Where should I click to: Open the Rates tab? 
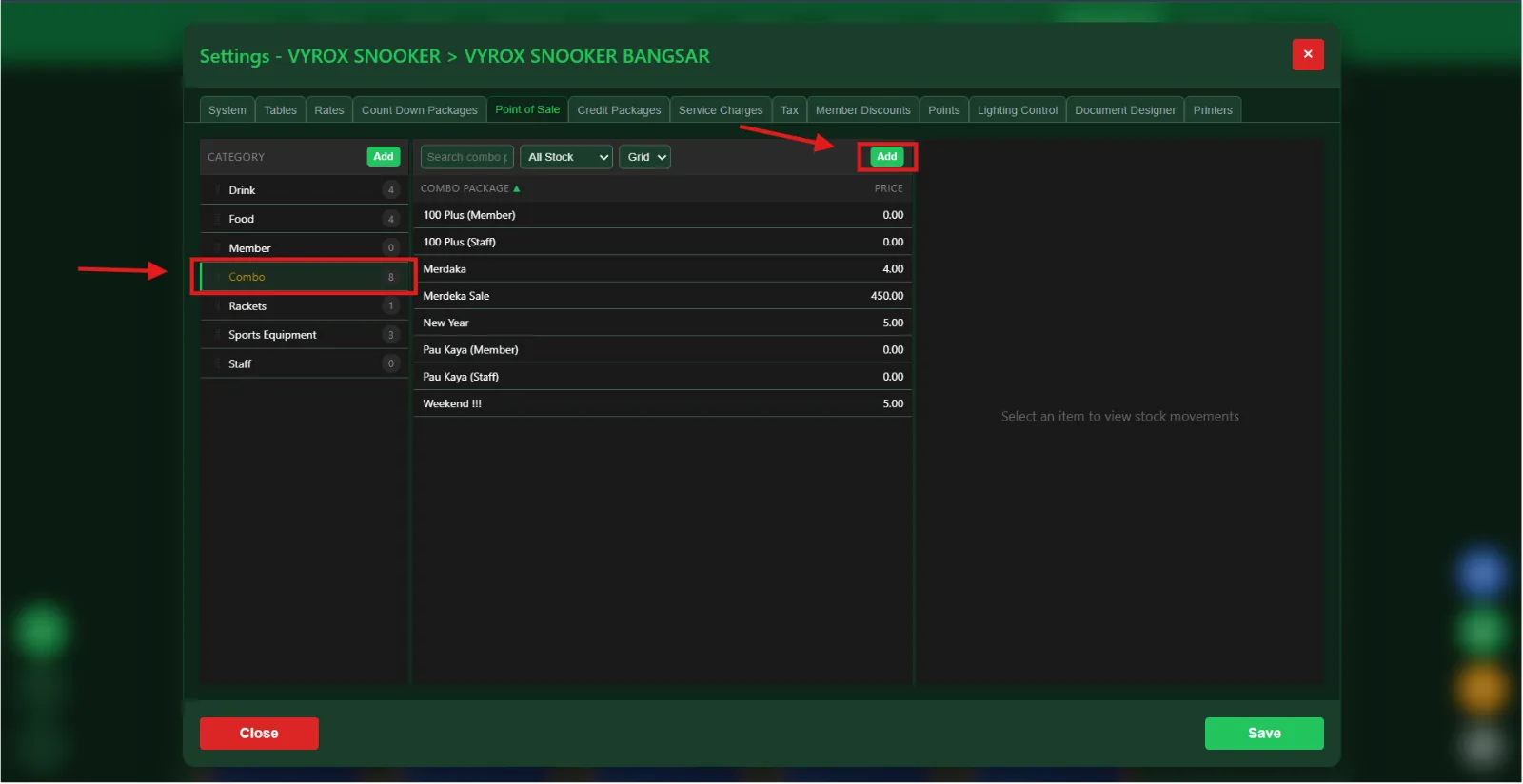click(329, 110)
